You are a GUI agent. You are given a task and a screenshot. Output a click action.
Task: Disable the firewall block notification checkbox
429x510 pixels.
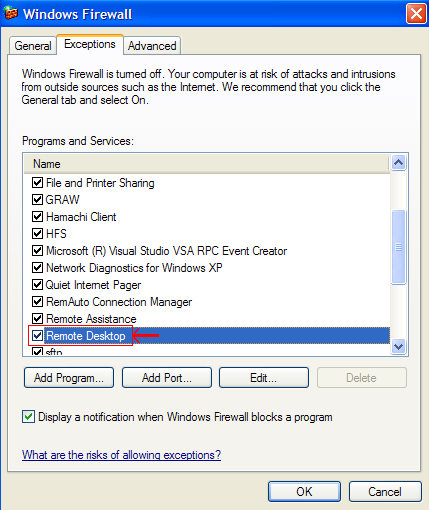pos(28,417)
